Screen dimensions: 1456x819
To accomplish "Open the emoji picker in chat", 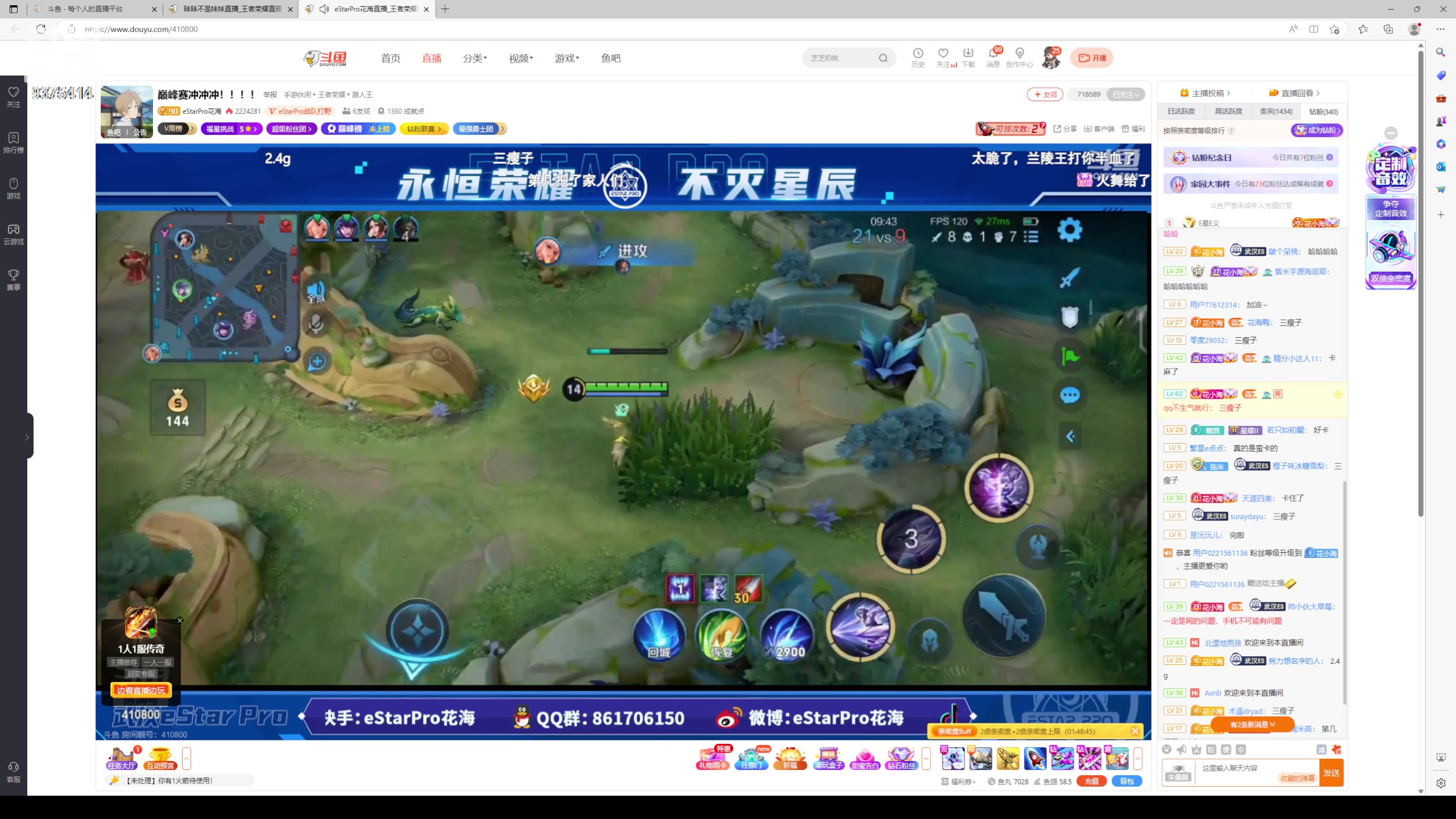I will [x=1167, y=750].
